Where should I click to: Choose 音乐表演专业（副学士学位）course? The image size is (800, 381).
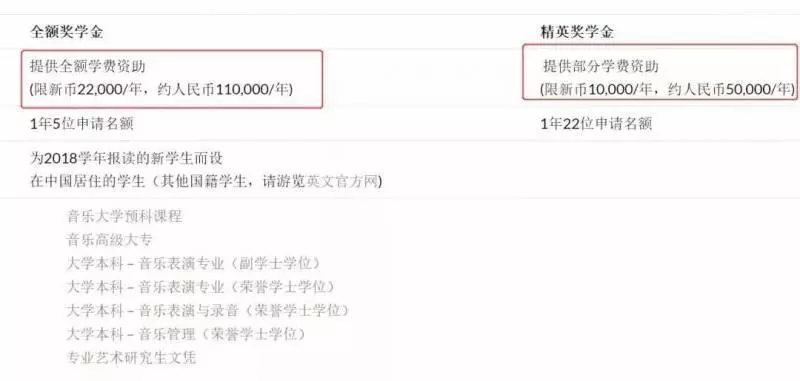coord(193,264)
